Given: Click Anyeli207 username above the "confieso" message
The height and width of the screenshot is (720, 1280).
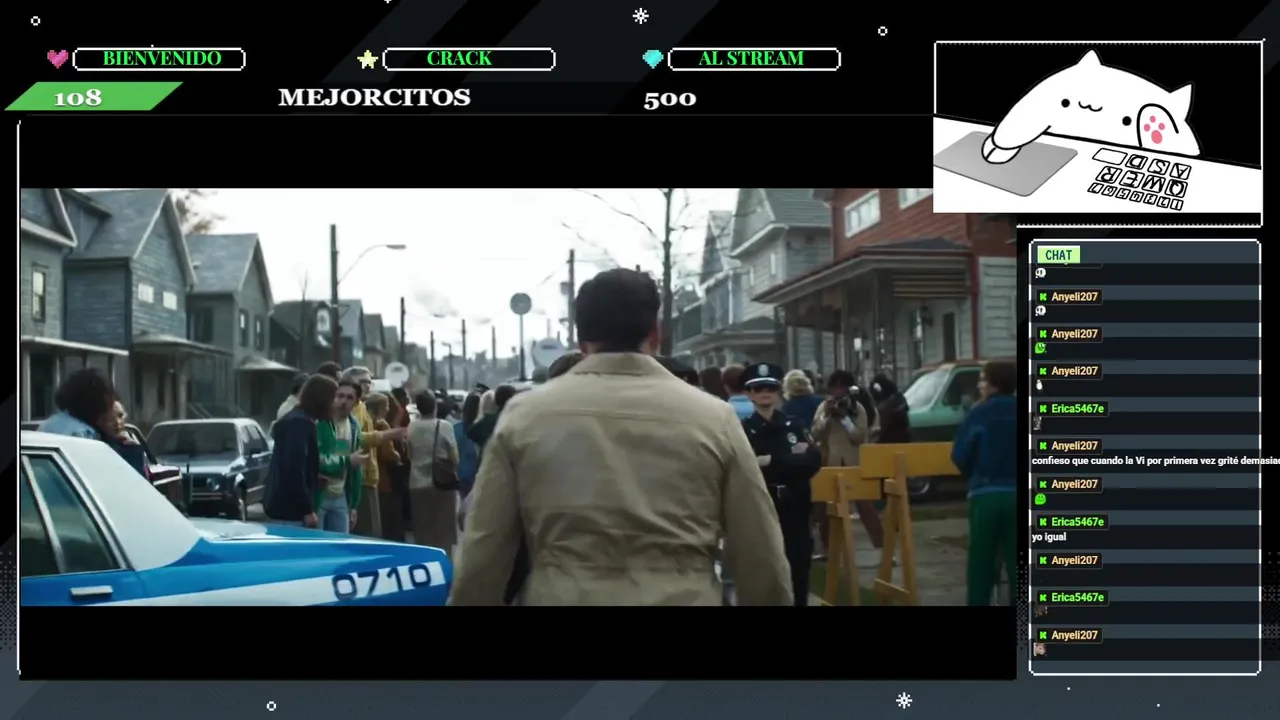Looking at the screenshot, I should click(1074, 446).
